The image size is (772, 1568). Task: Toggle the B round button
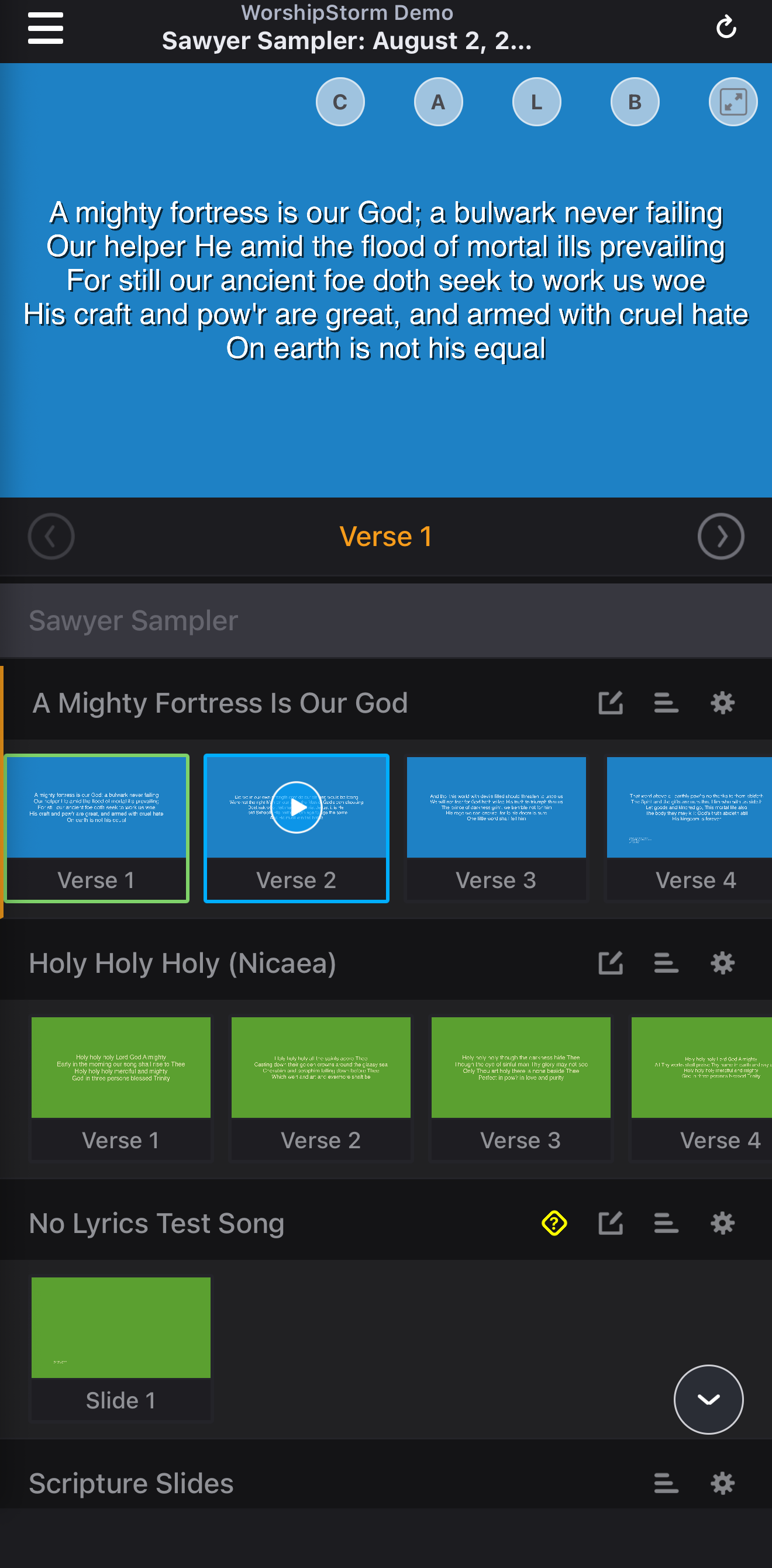[635, 102]
